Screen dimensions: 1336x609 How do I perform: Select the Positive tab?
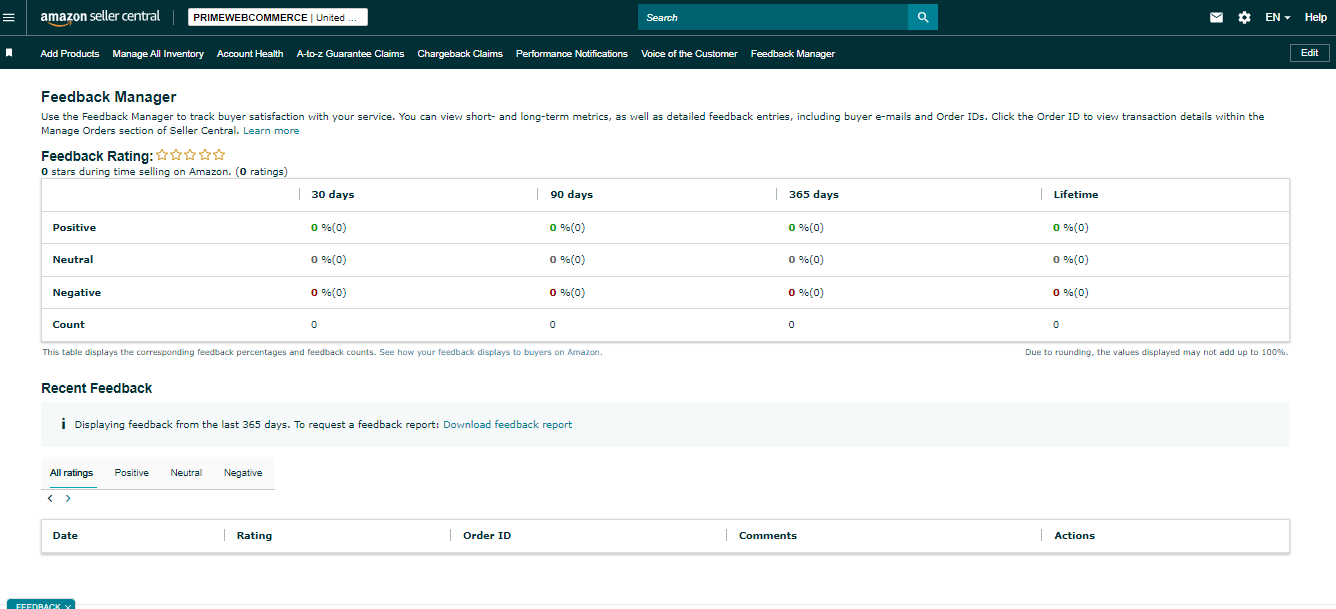(132, 473)
